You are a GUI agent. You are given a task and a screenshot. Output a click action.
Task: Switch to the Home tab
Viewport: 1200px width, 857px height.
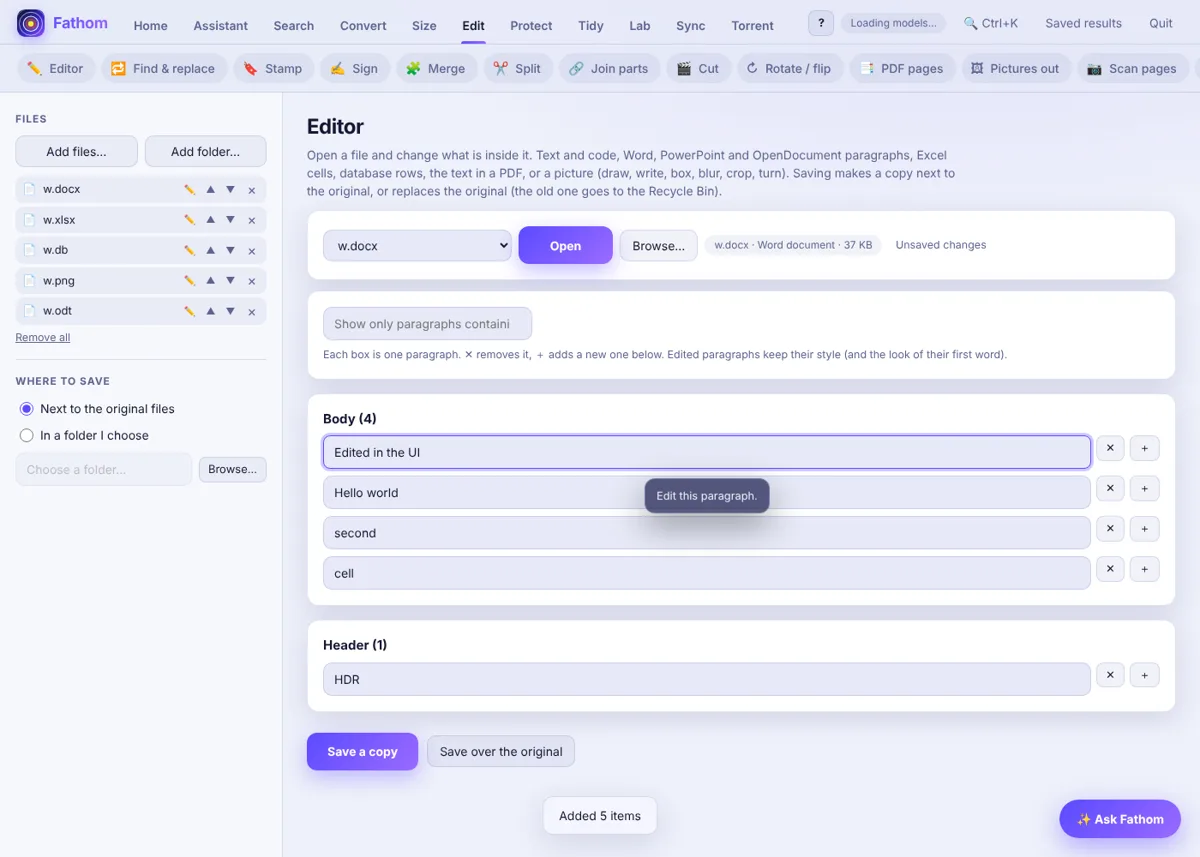151,25
